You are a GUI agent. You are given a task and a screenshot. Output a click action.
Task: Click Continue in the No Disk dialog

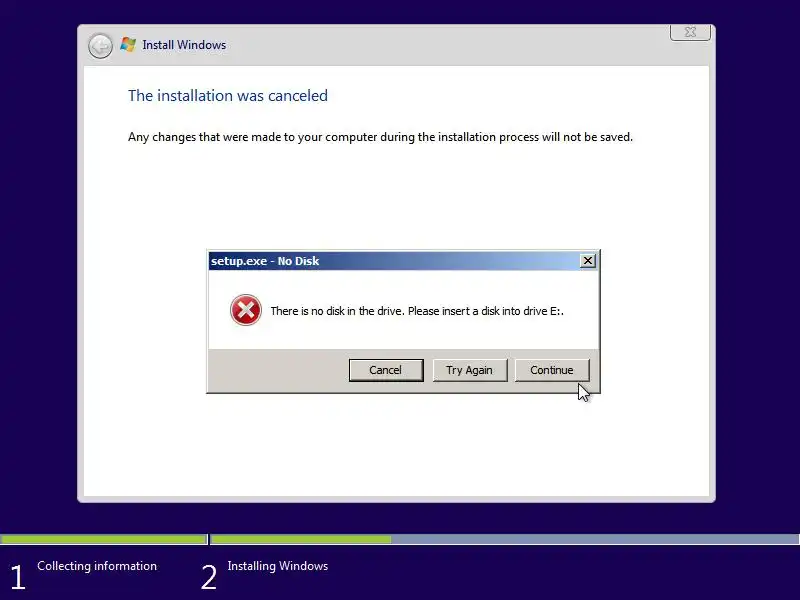pyautogui.click(x=552, y=370)
